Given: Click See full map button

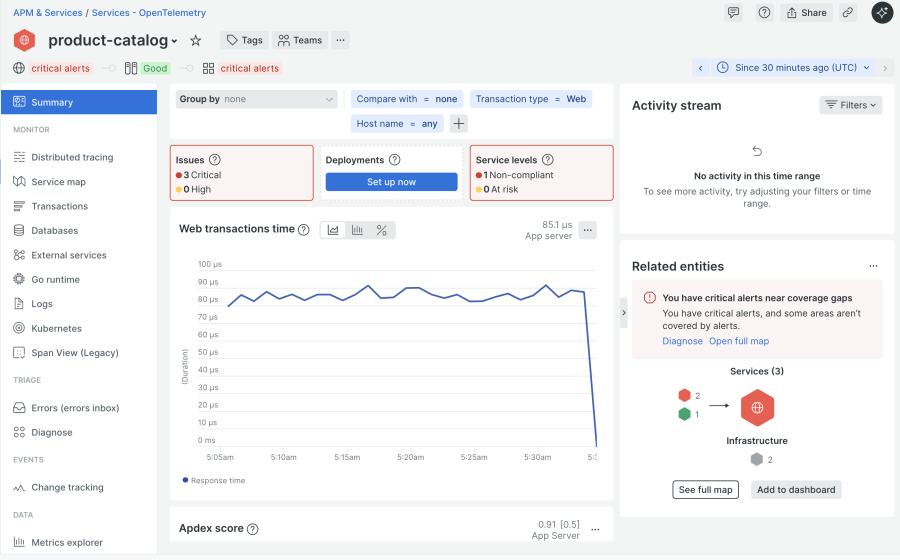Looking at the screenshot, I should pyautogui.click(x=705, y=489).
